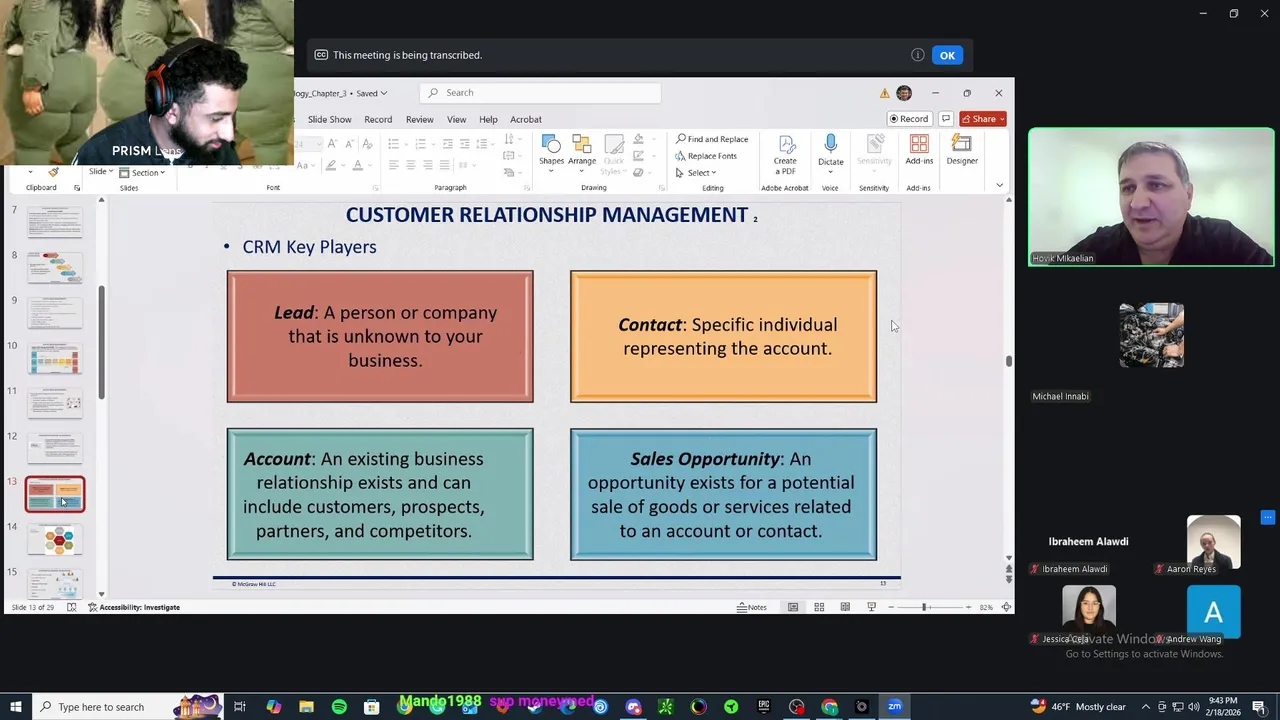This screenshot has height=720, width=1280.
Task: Open the Slide Show ribbon tab
Action: point(329,119)
